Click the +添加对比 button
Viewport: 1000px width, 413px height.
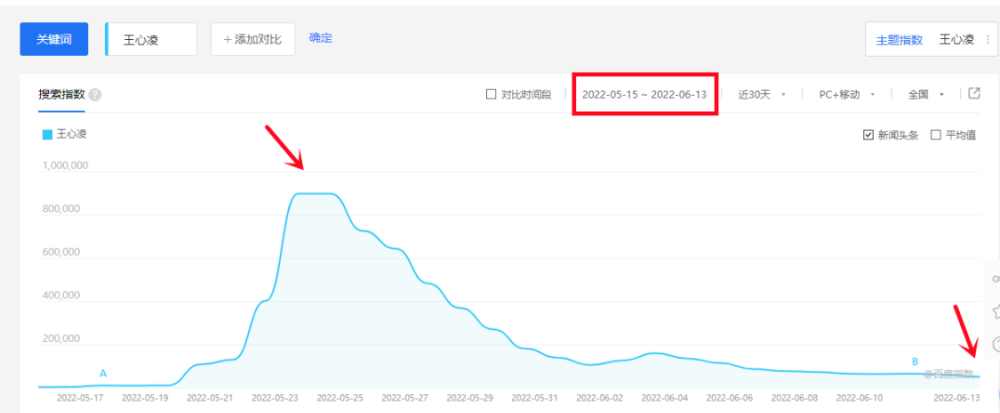click(x=253, y=39)
